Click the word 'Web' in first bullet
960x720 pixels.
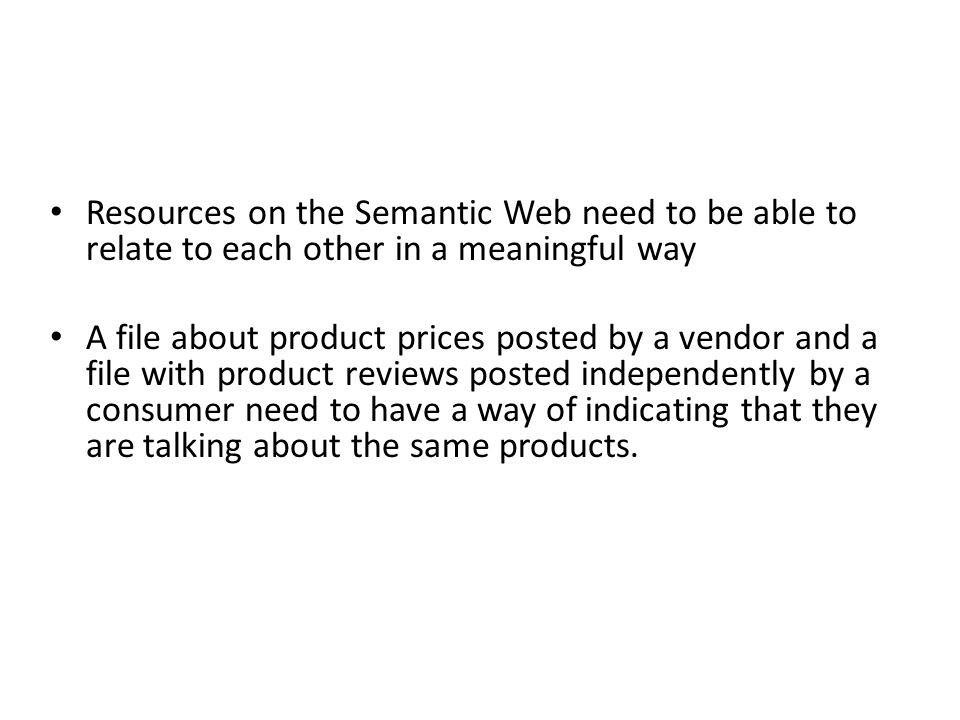coord(537,214)
